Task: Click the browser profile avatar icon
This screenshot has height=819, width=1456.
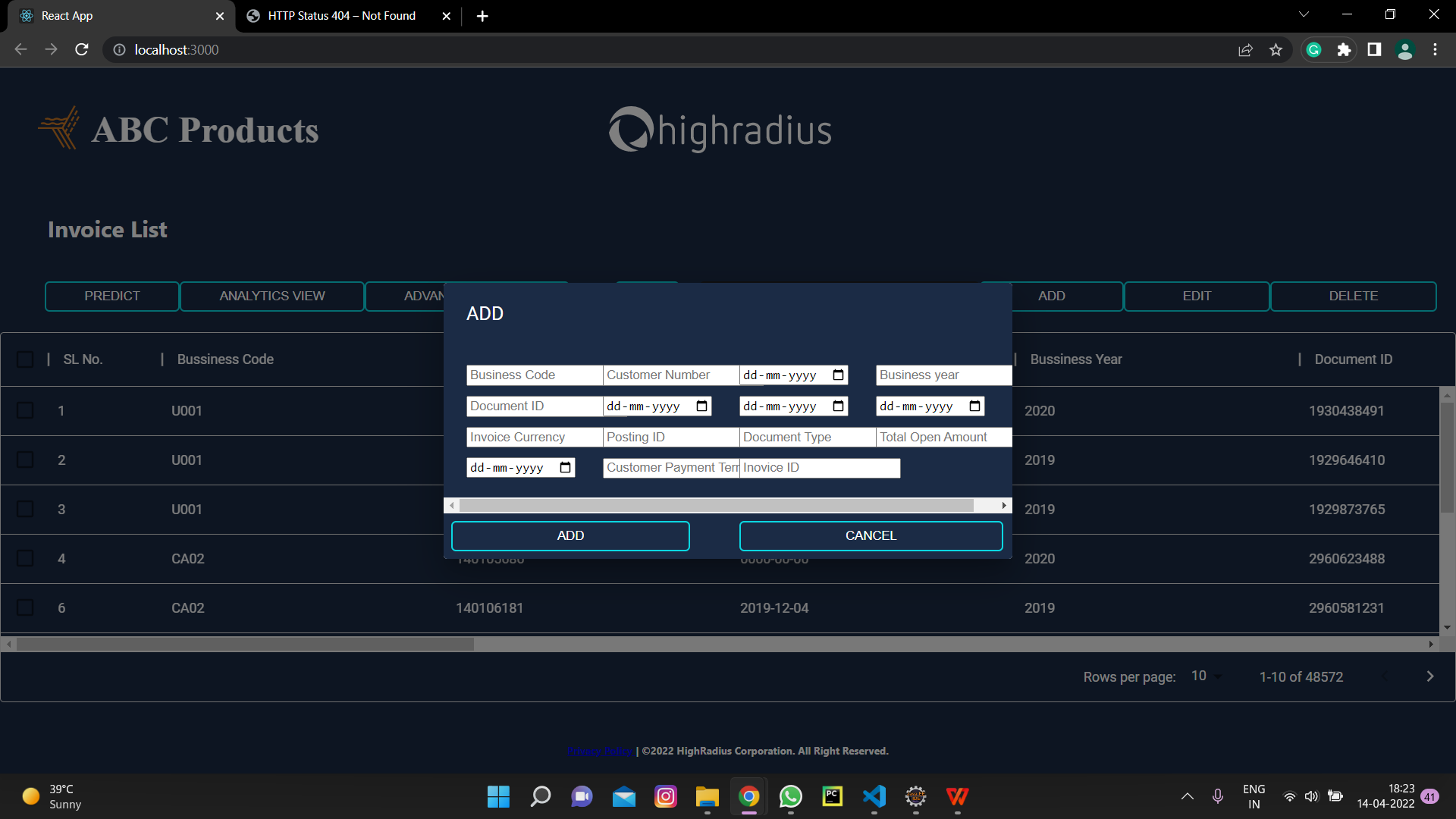Action: pyautogui.click(x=1405, y=49)
